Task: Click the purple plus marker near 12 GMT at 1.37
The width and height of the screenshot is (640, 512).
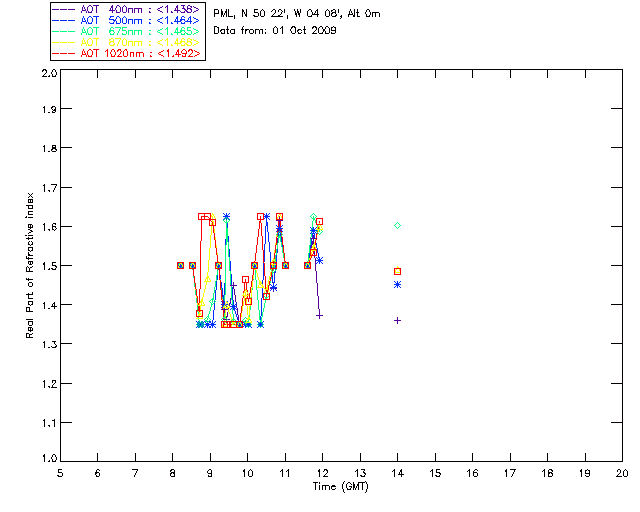Action: click(320, 316)
